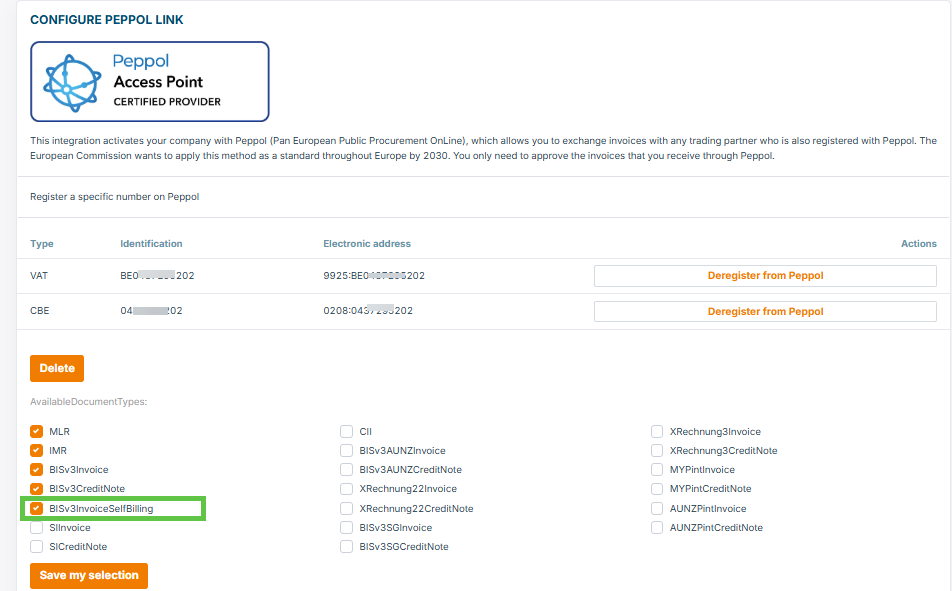Click the CBE identification number cell

151,310
